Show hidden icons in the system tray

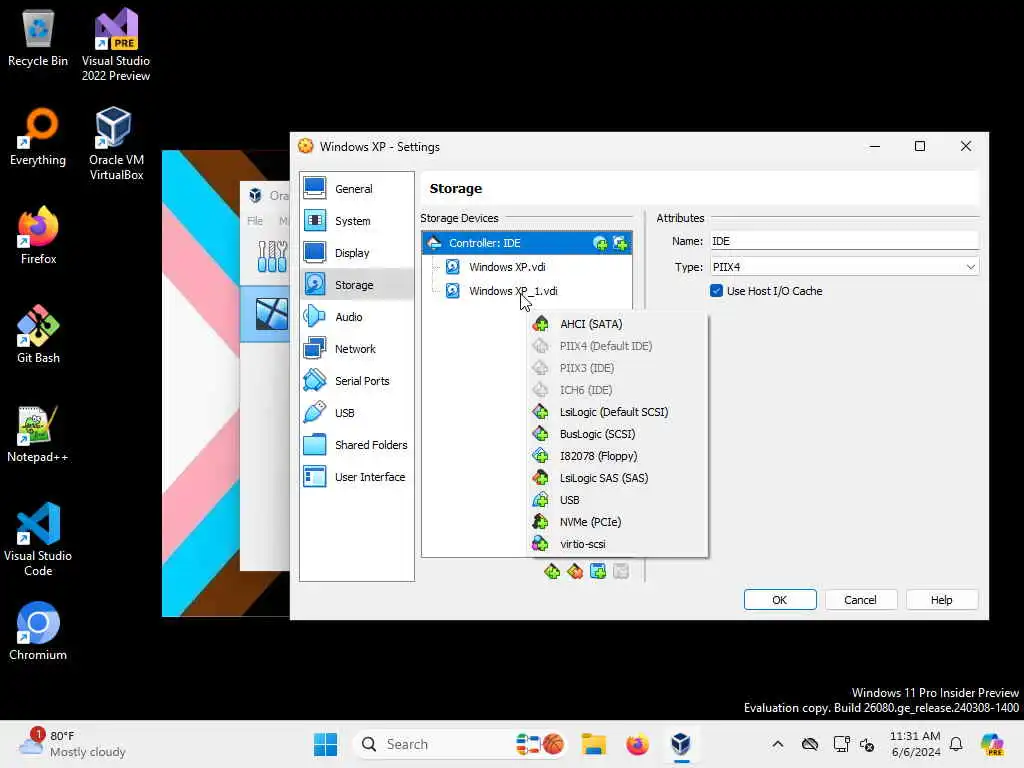(777, 744)
